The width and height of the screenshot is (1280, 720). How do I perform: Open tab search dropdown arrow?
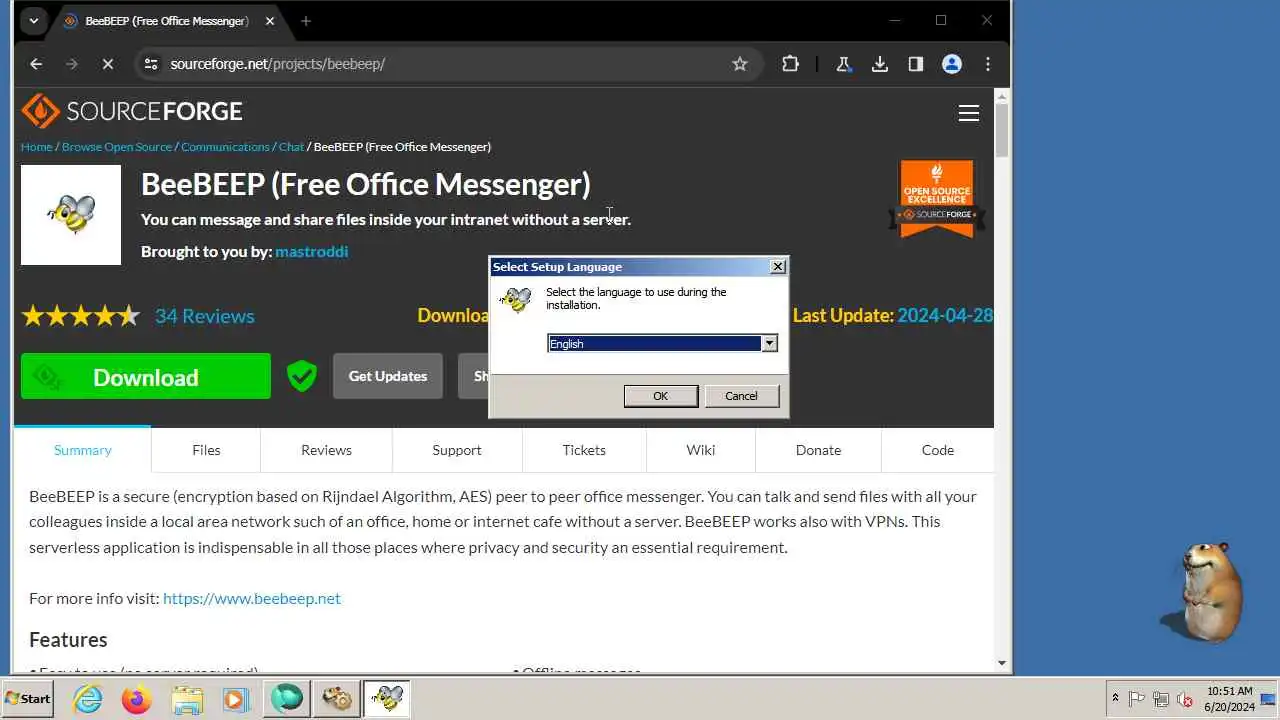33,21
